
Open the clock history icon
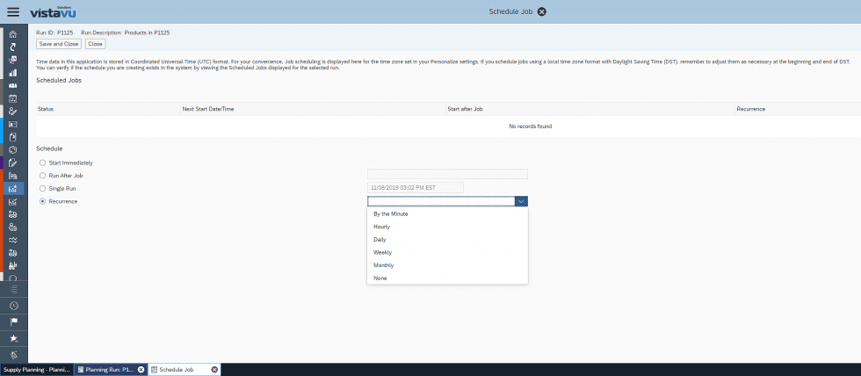(x=14, y=306)
